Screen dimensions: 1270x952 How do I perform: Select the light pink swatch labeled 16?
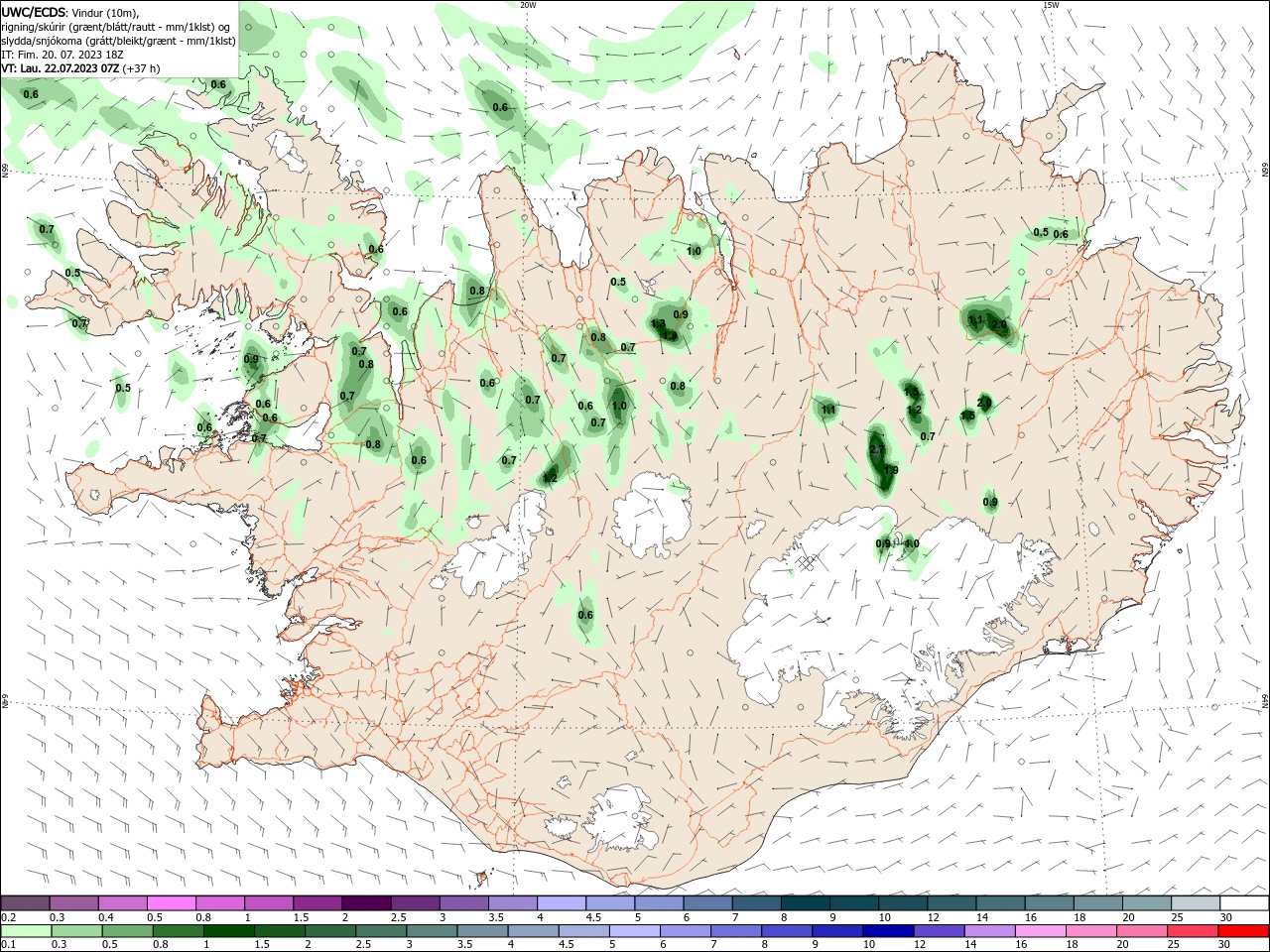[x=1040, y=931]
